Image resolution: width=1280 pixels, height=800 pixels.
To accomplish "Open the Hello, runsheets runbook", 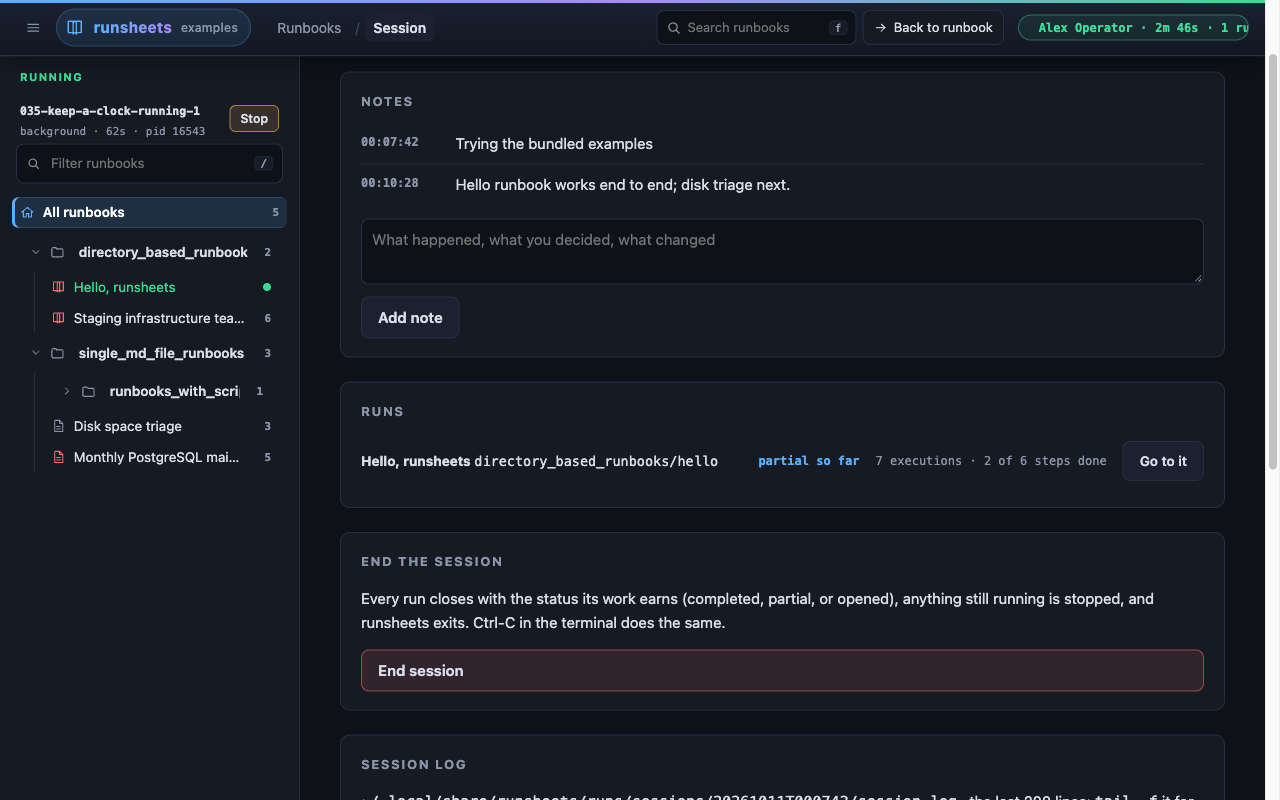I will point(124,287).
